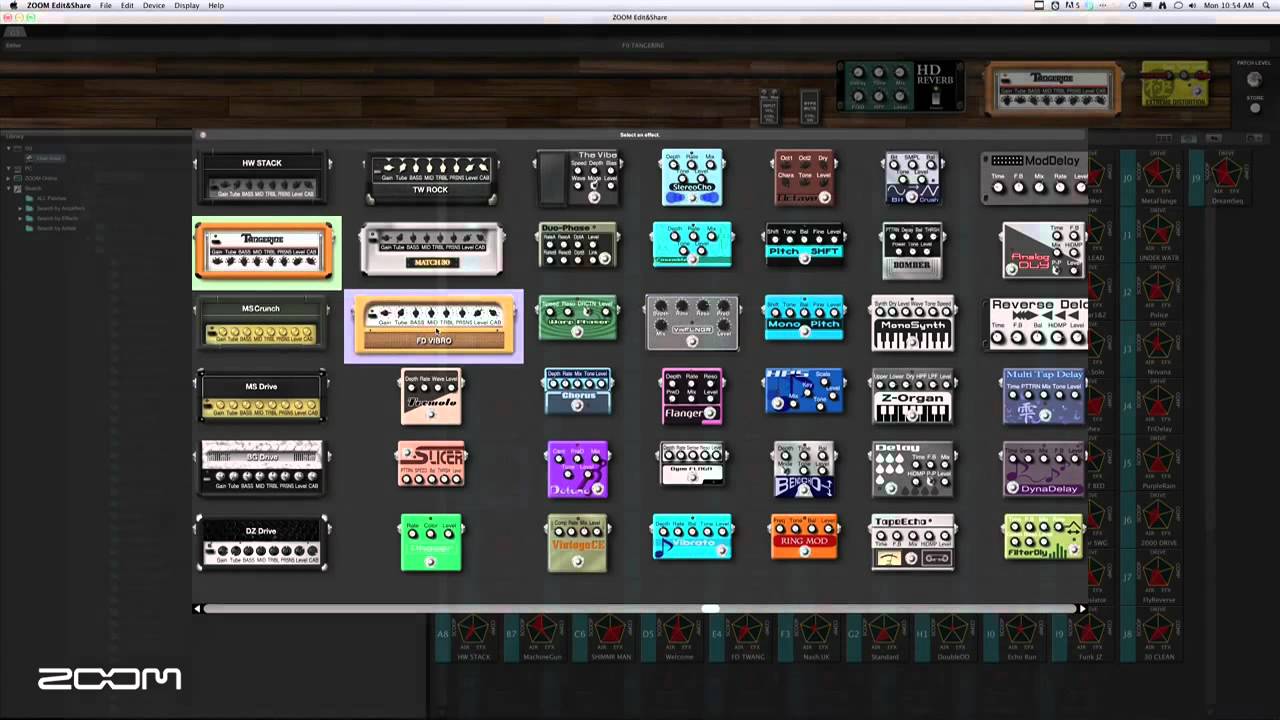Screen dimensions: 1280x720
Task: Click the effect list scrollbar left arrow
Action: (x=197, y=608)
